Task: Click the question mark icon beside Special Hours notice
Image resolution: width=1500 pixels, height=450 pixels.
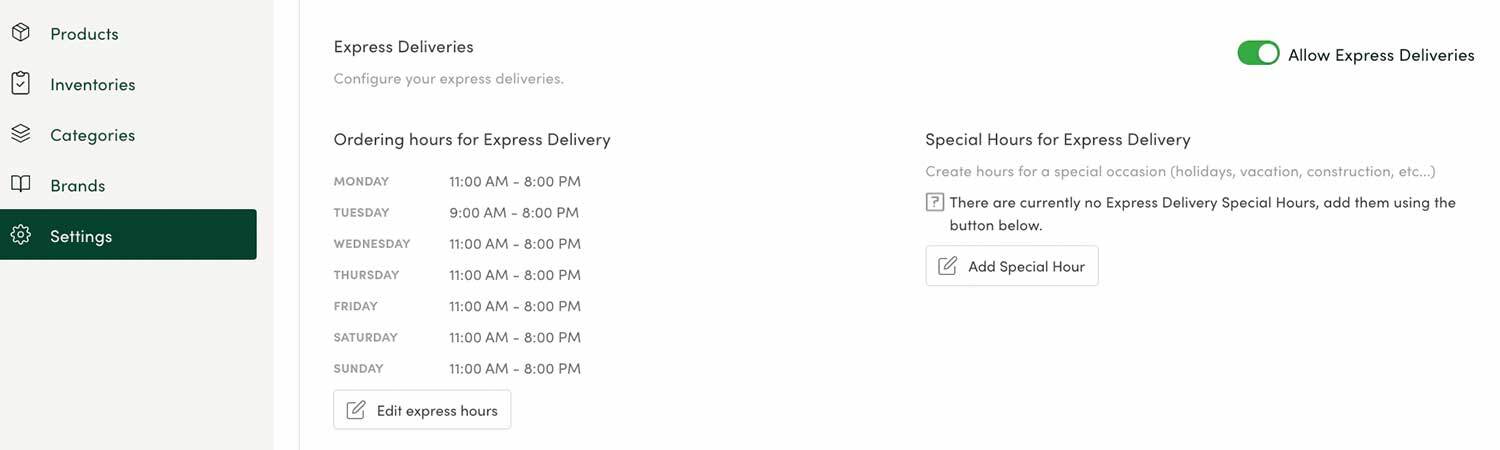Action: (934, 202)
